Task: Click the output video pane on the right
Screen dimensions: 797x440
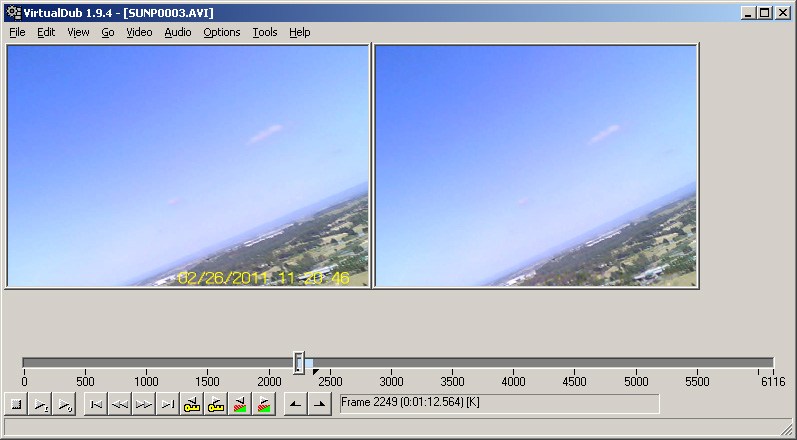Action: pos(536,166)
